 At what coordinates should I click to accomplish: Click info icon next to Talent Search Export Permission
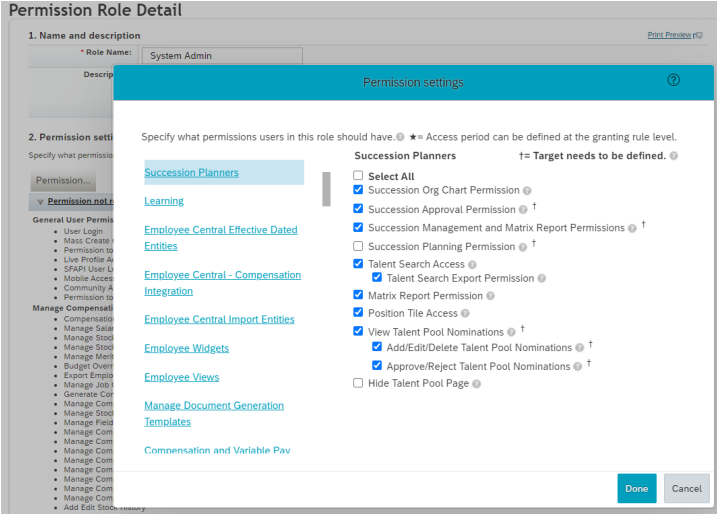(541, 278)
